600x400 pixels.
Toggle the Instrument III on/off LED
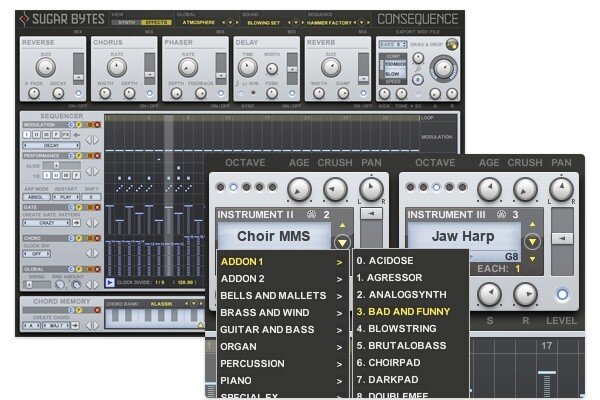click(560, 295)
